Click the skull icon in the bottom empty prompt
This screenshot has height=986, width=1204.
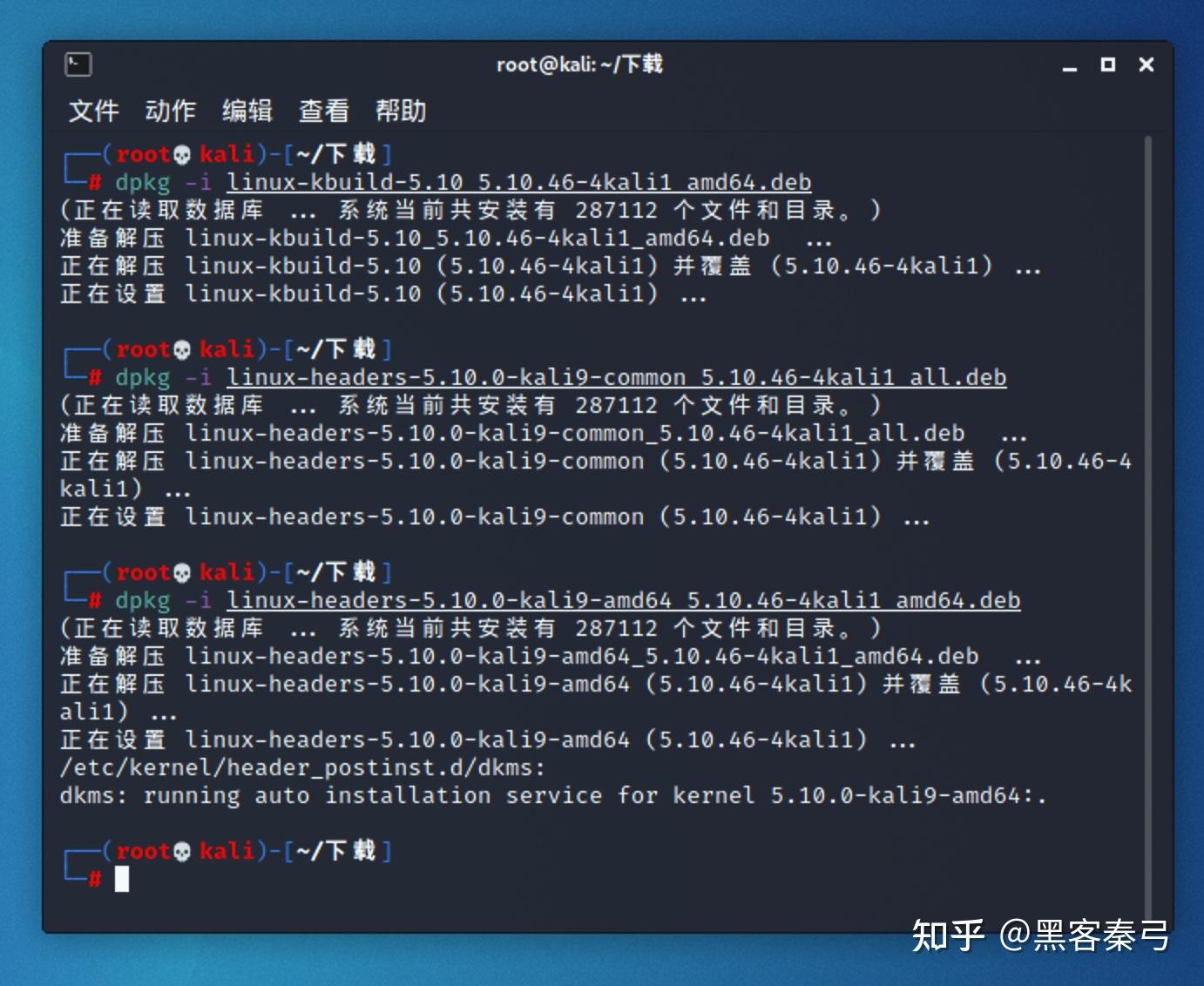point(181,851)
